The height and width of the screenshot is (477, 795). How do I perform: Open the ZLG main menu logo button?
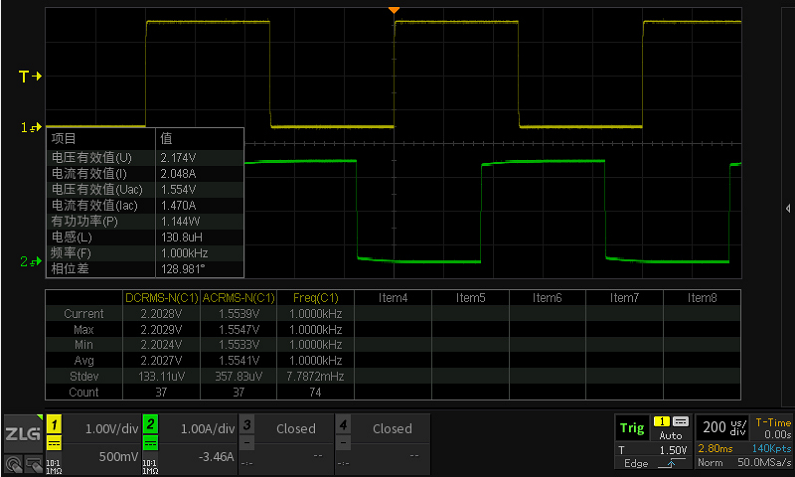[x=23, y=433]
